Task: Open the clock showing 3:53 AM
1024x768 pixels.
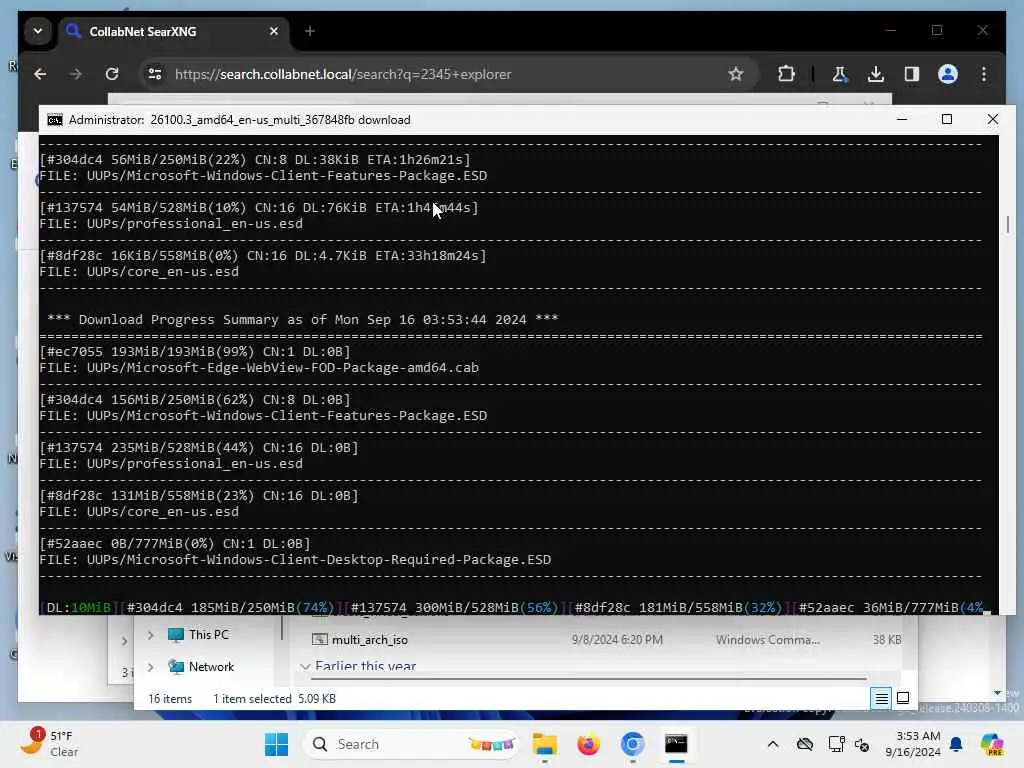Action: click(x=912, y=744)
